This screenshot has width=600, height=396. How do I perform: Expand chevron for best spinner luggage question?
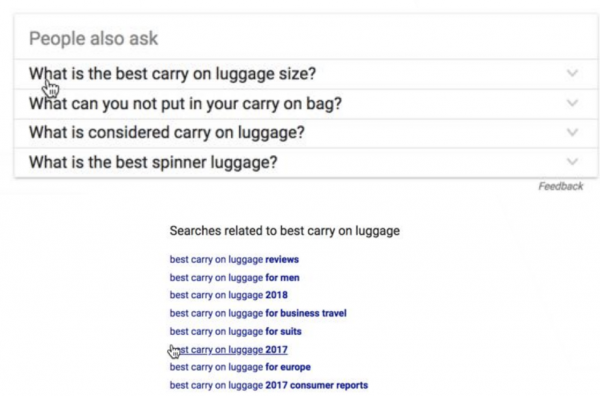pyautogui.click(x=572, y=162)
